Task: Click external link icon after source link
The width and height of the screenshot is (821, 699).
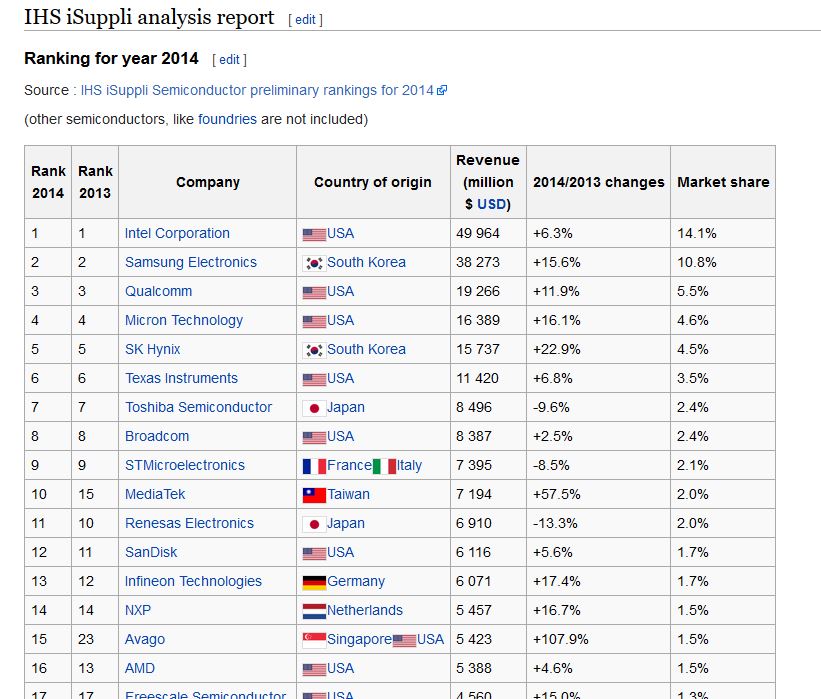Action: tap(442, 91)
